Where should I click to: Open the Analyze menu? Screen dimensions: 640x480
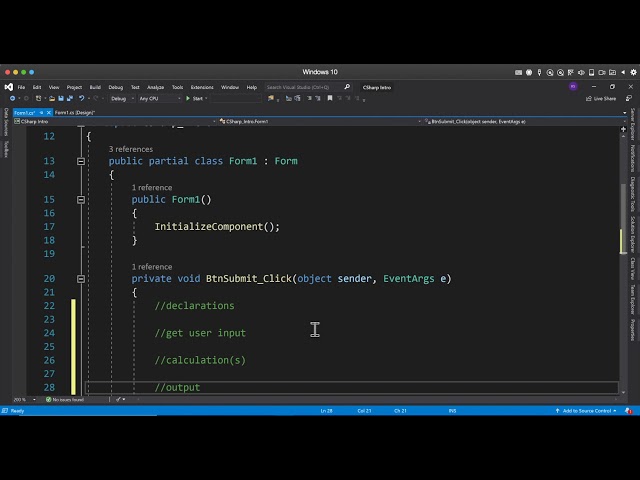click(x=156, y=87)
